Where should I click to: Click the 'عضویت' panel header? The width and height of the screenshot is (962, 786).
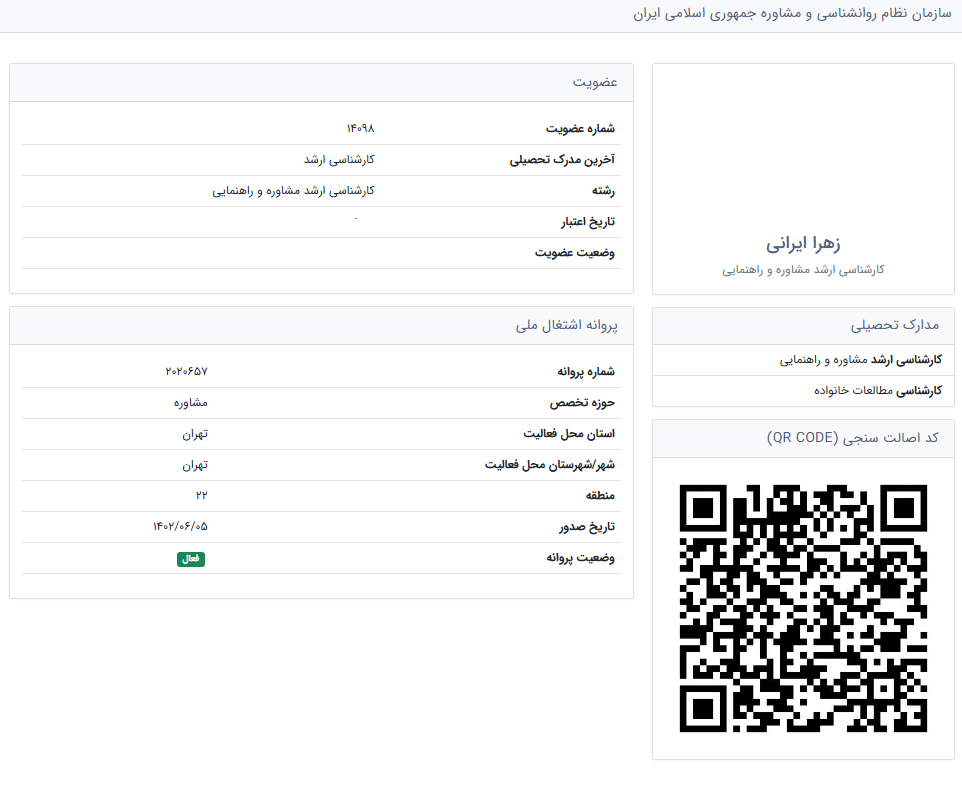coord(321,82)
